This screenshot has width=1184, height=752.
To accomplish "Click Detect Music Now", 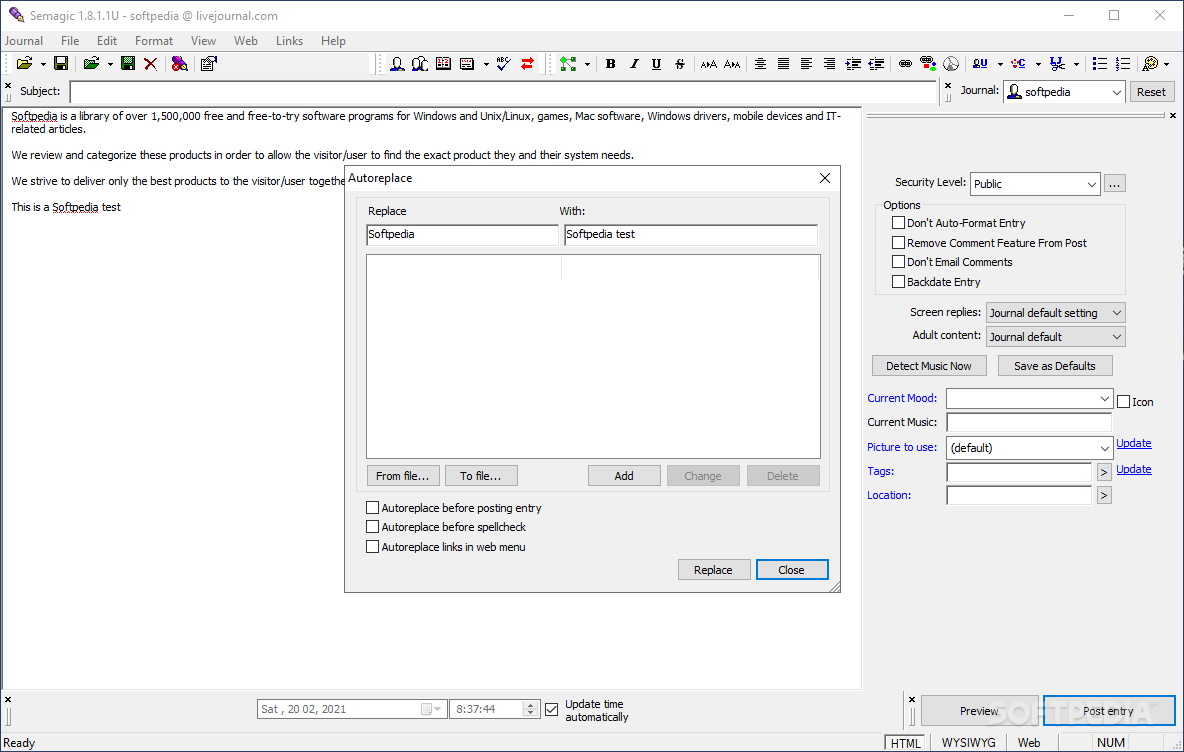I will click(x=929, y=365).
